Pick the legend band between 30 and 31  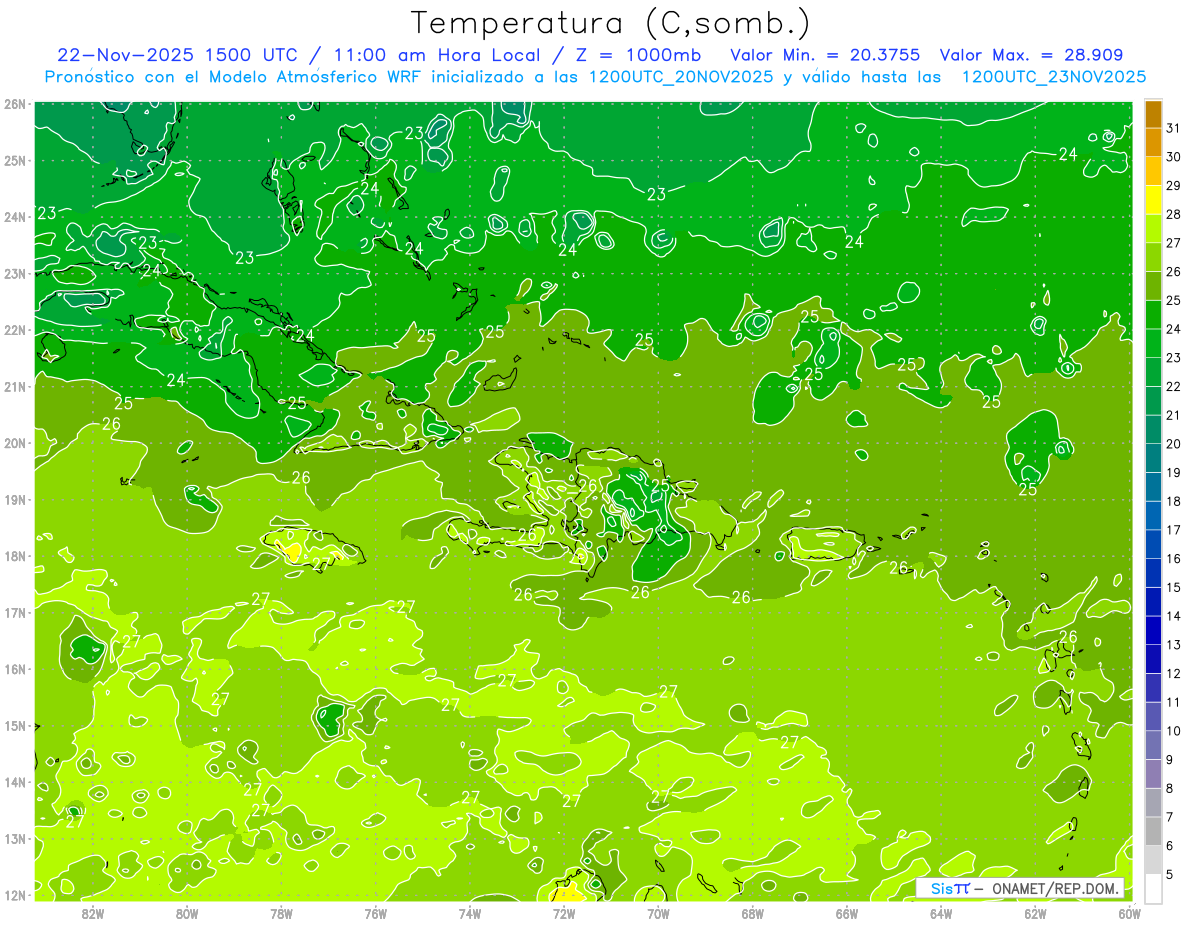1153,142
